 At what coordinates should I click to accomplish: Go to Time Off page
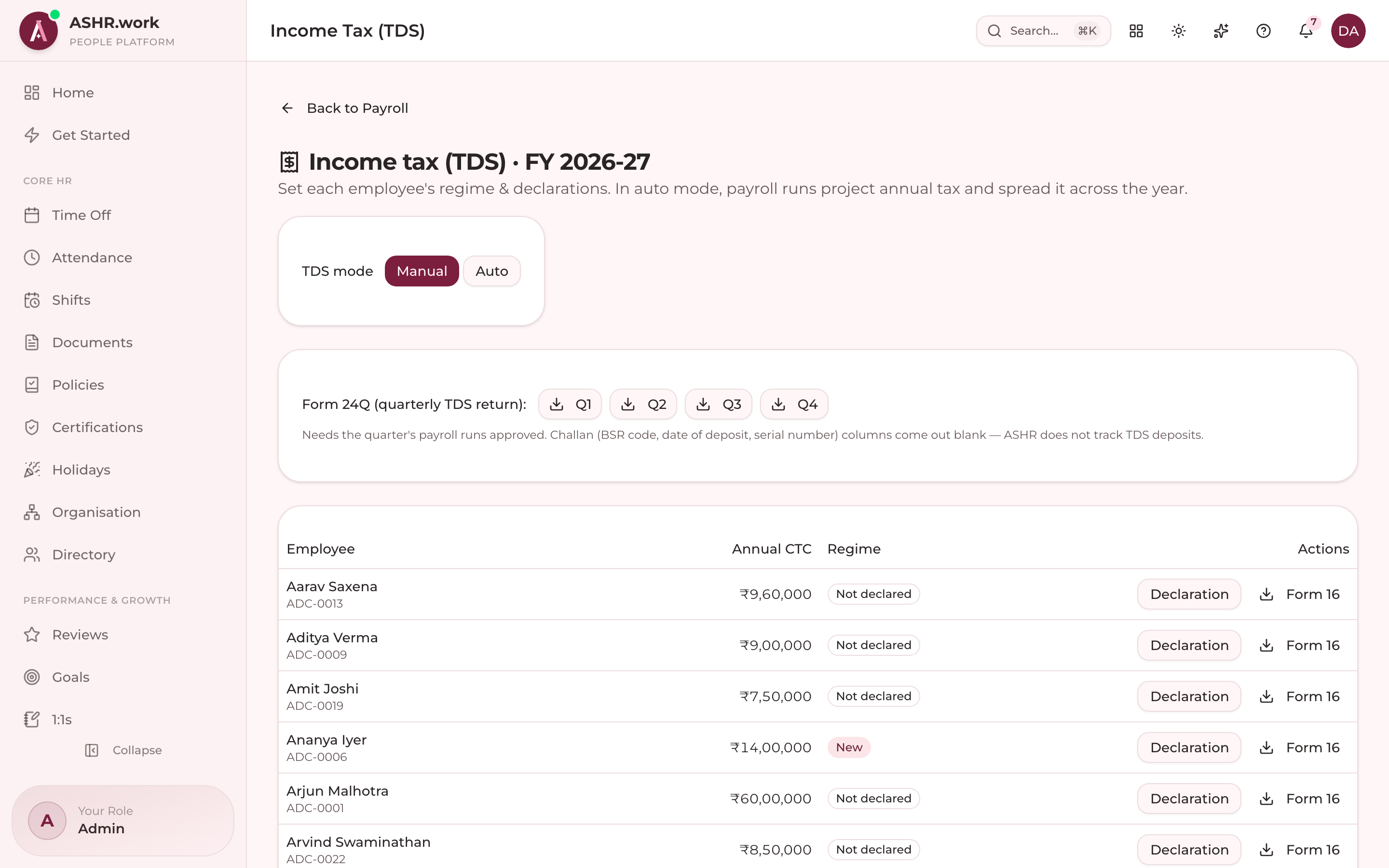click(x=123, y=215)
